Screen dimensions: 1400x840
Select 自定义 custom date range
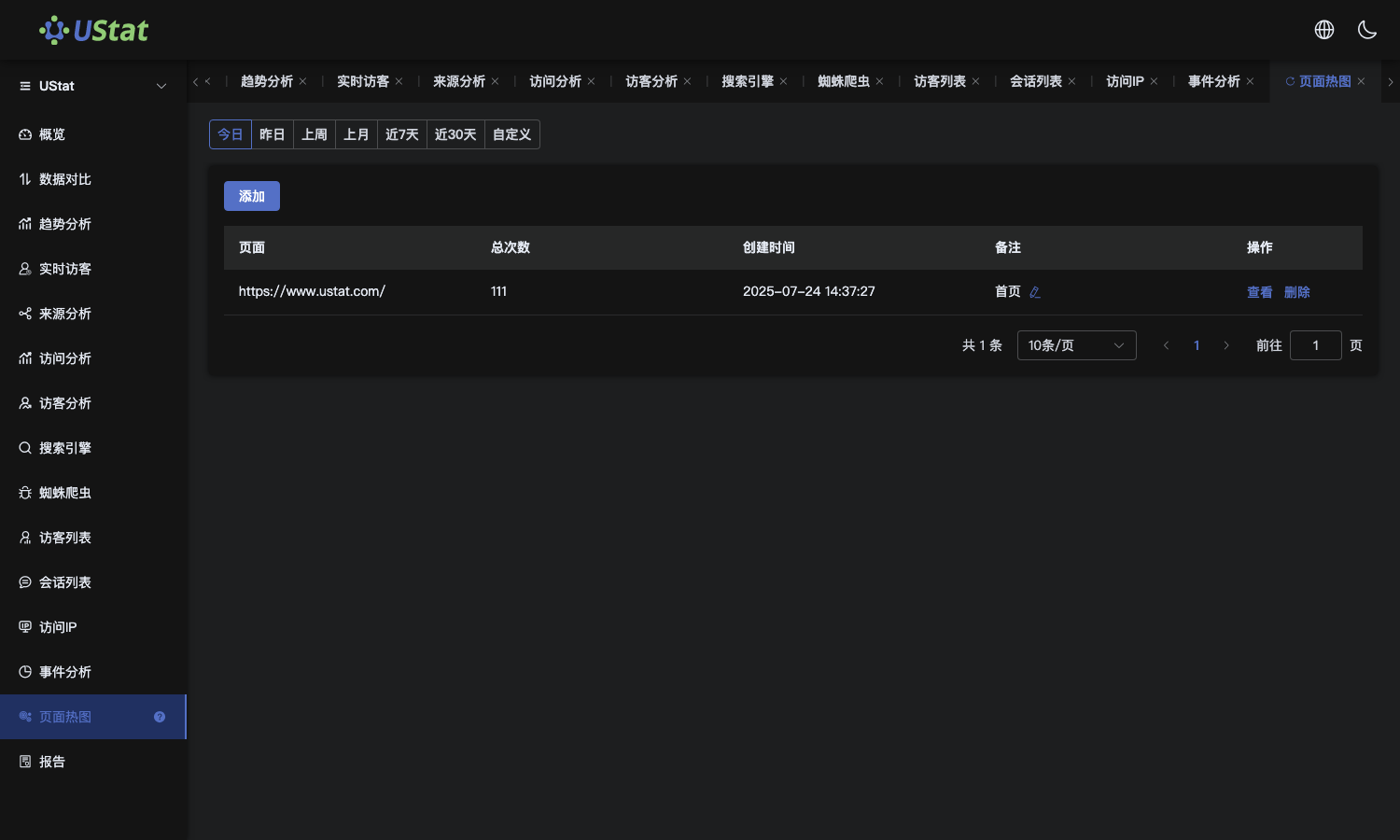[x=512, y=134]
